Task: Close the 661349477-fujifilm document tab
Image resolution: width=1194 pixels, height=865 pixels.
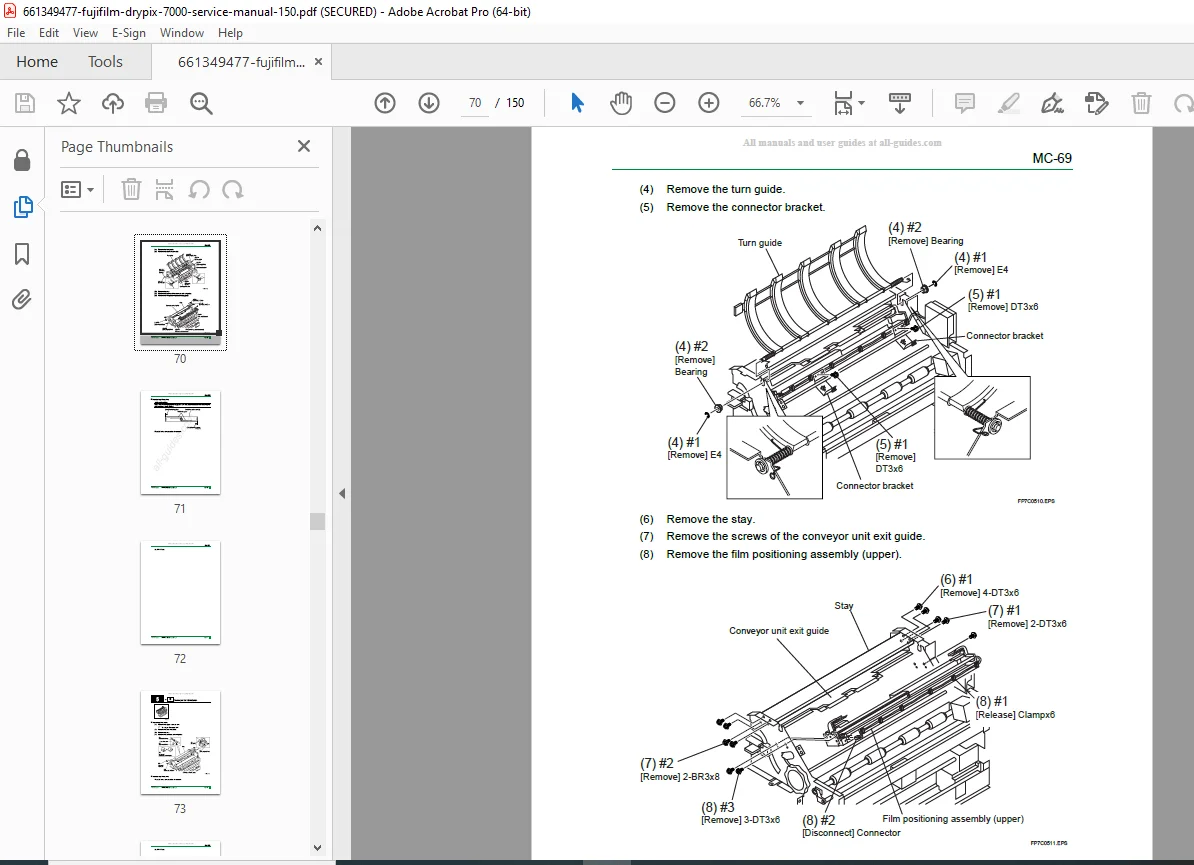Action: (x=318, y=62)
